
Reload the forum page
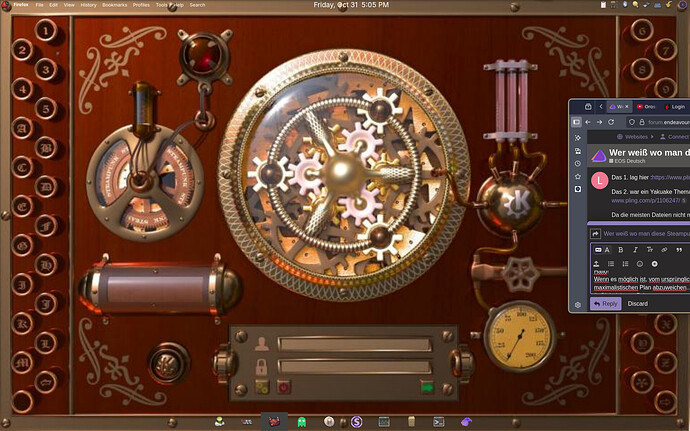click(611, 122)
